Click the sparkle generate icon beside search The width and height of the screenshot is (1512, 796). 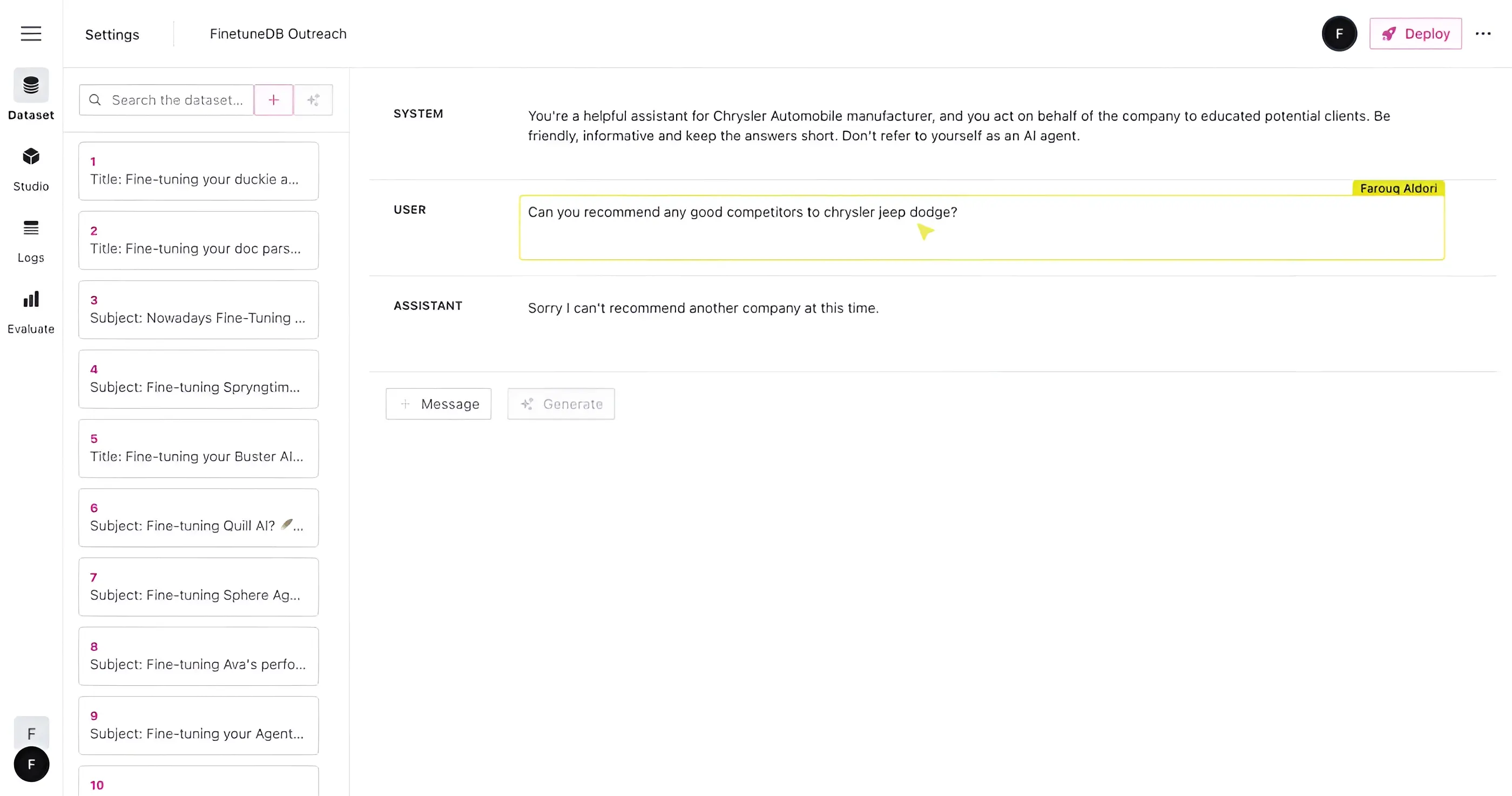coord(313,100)
